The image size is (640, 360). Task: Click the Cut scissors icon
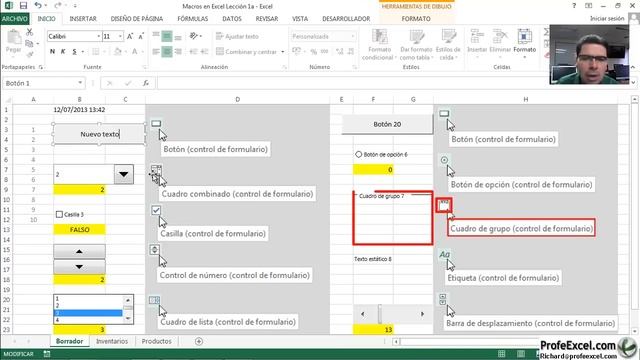[x=29, y=32]
